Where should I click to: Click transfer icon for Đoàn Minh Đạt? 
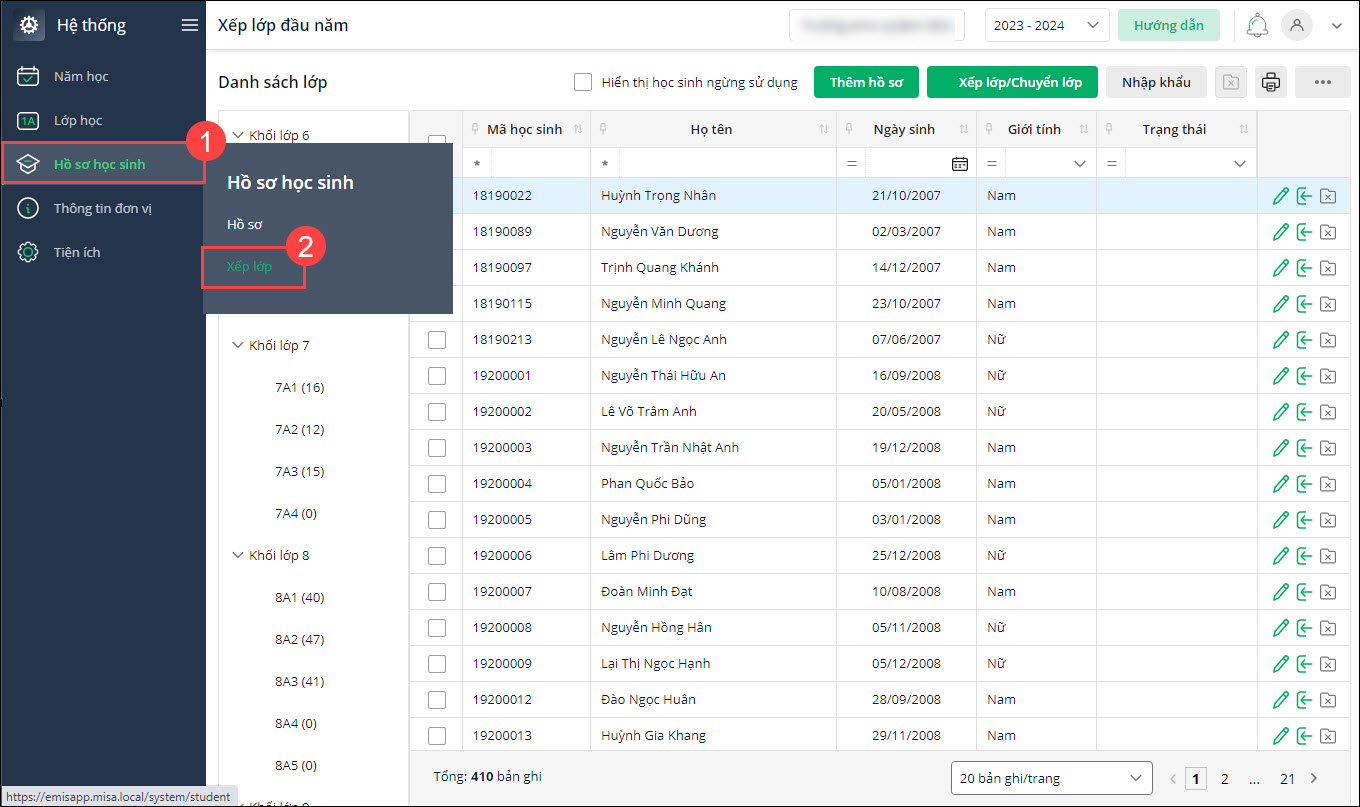[1304, 592]
